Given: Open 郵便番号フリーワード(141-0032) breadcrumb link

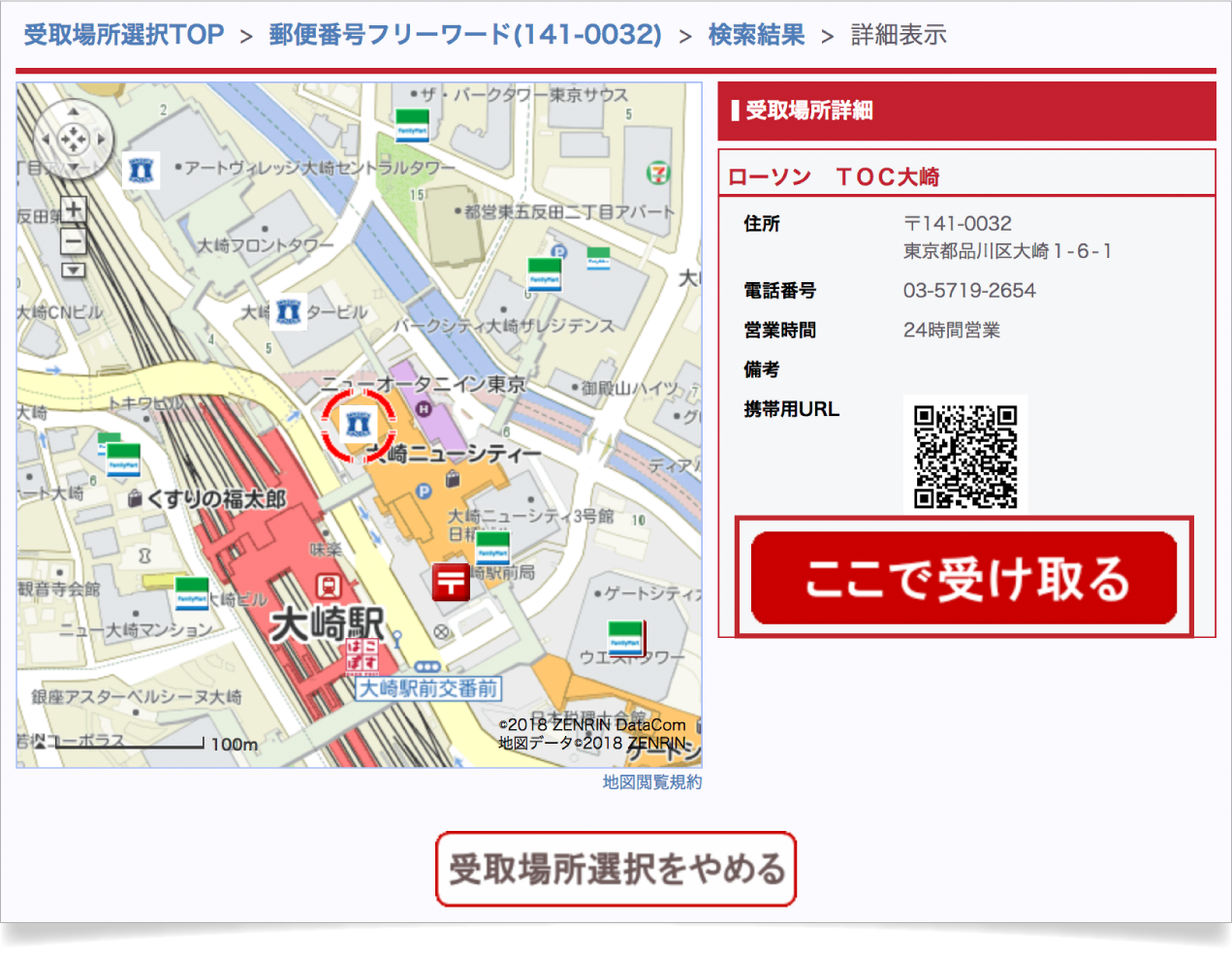Looking at the screenshot, I should (x=465, y=35).
